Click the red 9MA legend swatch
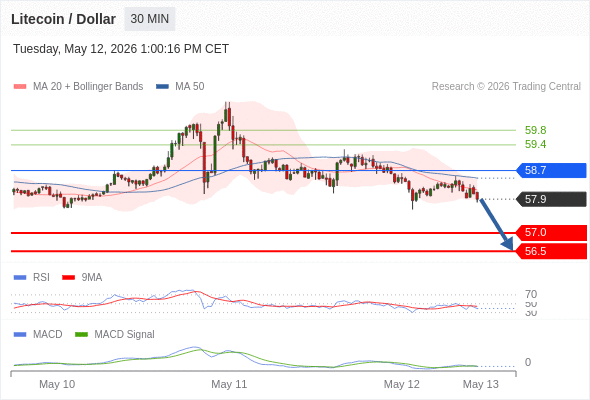 point(68,278)
